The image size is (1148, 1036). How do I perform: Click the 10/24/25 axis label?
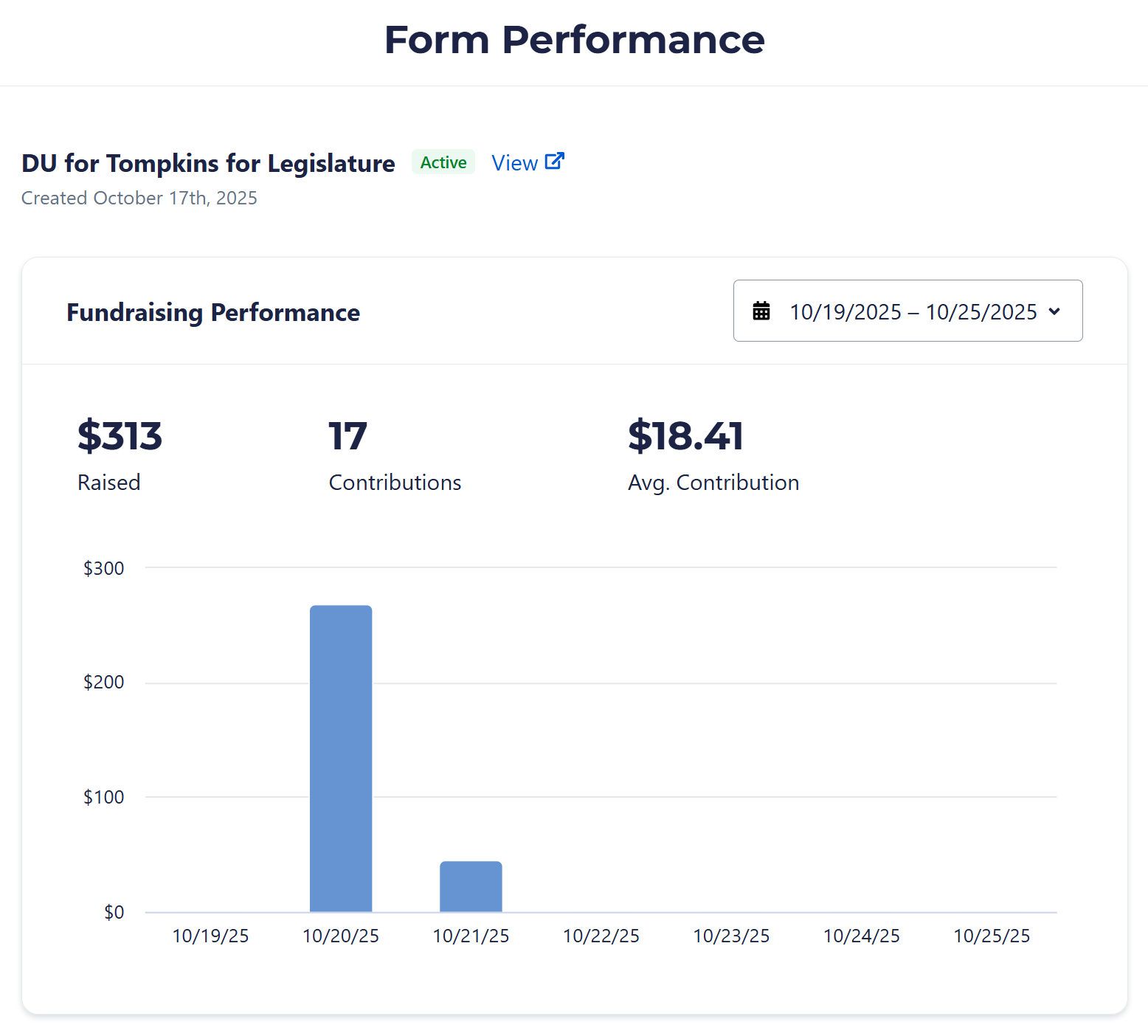click(862, 936)
